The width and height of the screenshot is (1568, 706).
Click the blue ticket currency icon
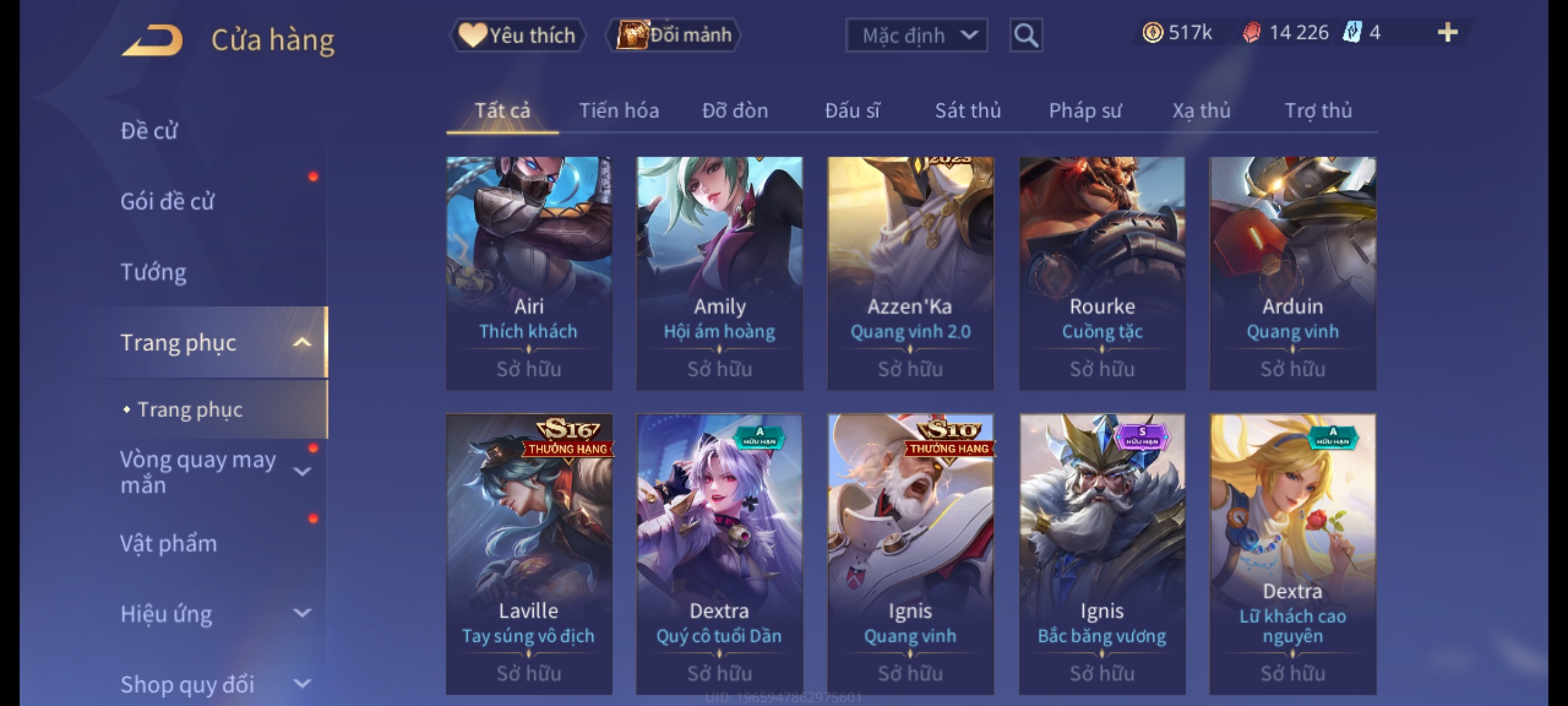1351,33
